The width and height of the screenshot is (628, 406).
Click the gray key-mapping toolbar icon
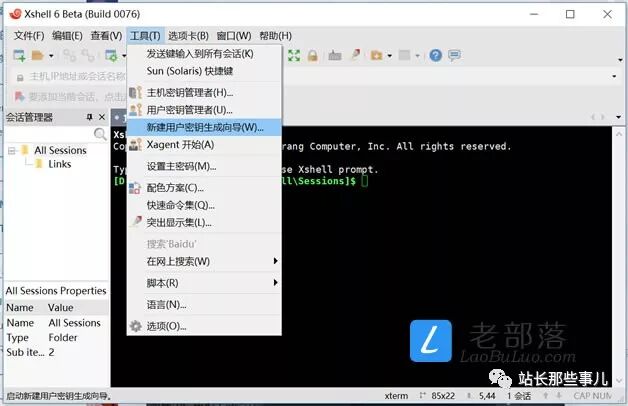click(x=335, y=56)
